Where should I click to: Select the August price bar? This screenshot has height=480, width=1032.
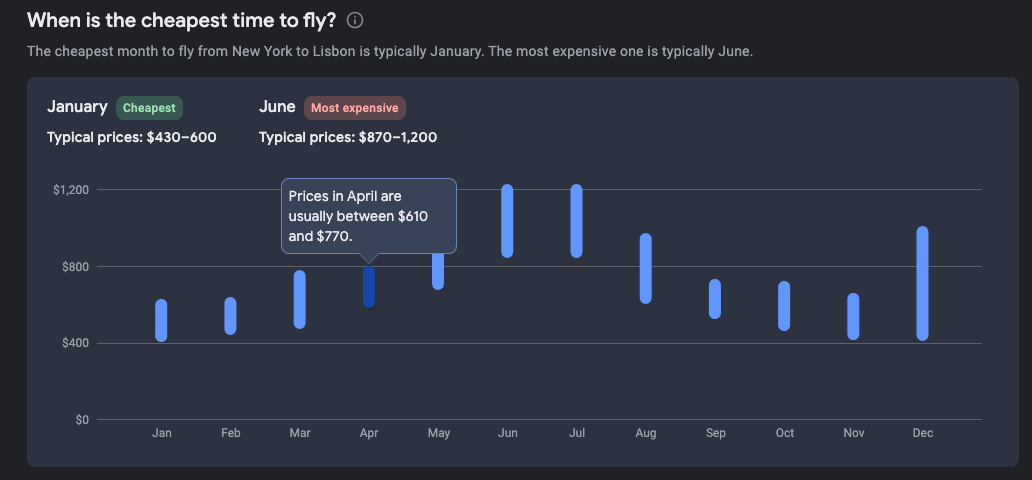point(645,268)
